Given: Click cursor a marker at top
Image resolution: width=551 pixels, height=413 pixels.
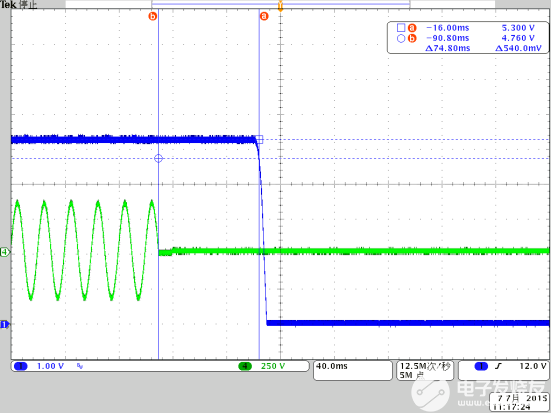Looking at the screenshot, I should point(264,16).
